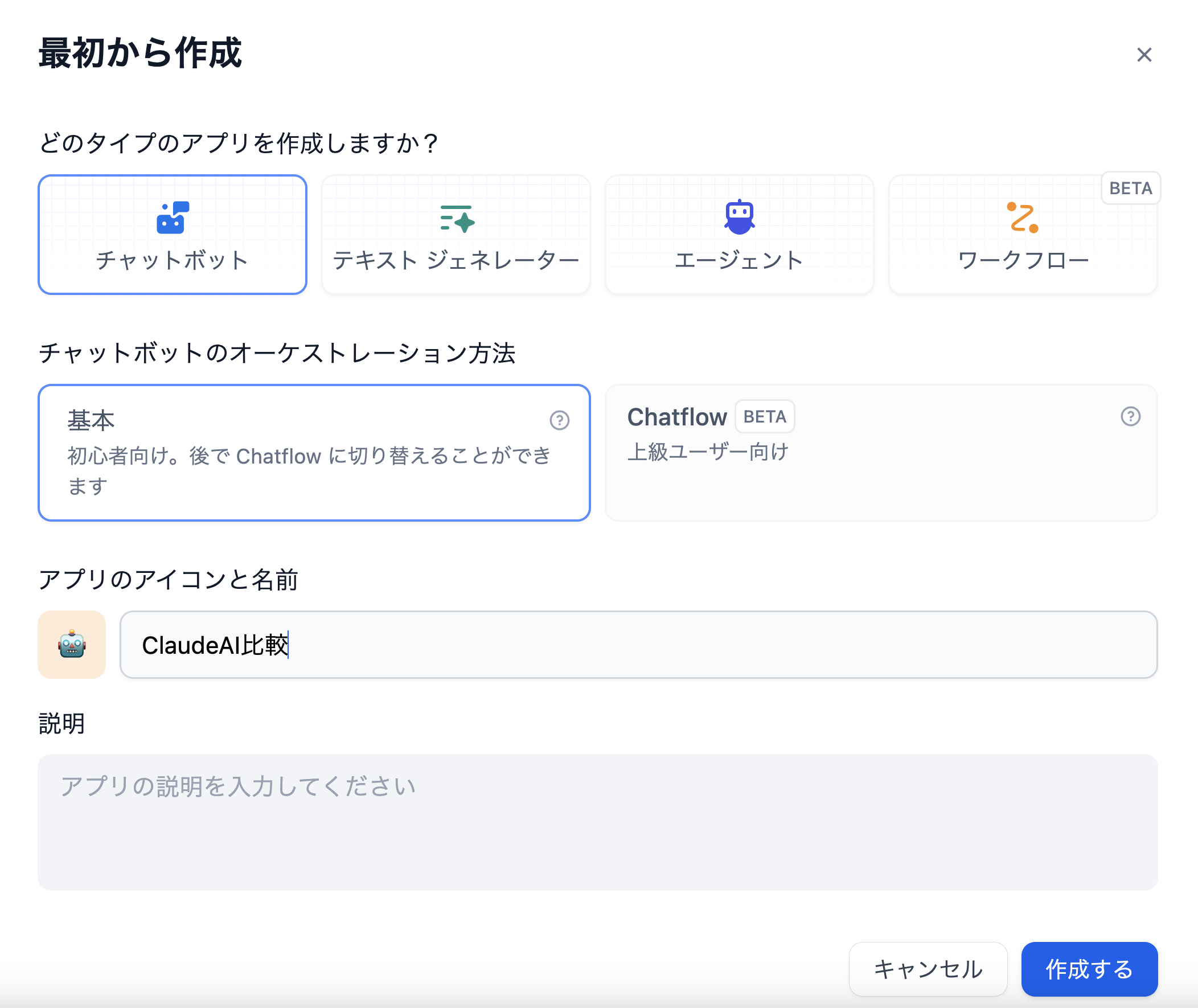The width and height of the screenshot is (1198, 1008).
Task: Click BETA badge next to Chatflow
Action: tap(764, 416)
